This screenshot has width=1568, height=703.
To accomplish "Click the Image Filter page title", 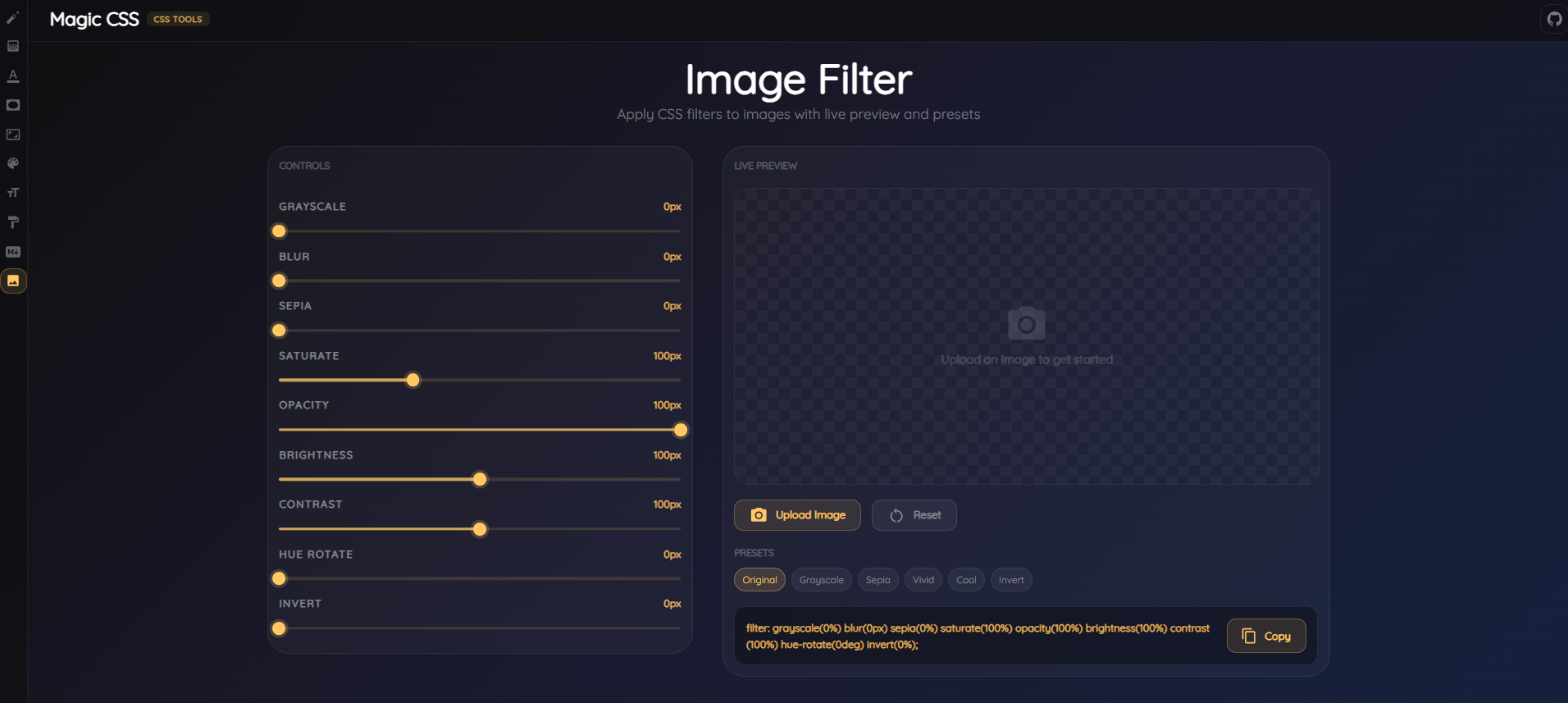I will 799,80.
